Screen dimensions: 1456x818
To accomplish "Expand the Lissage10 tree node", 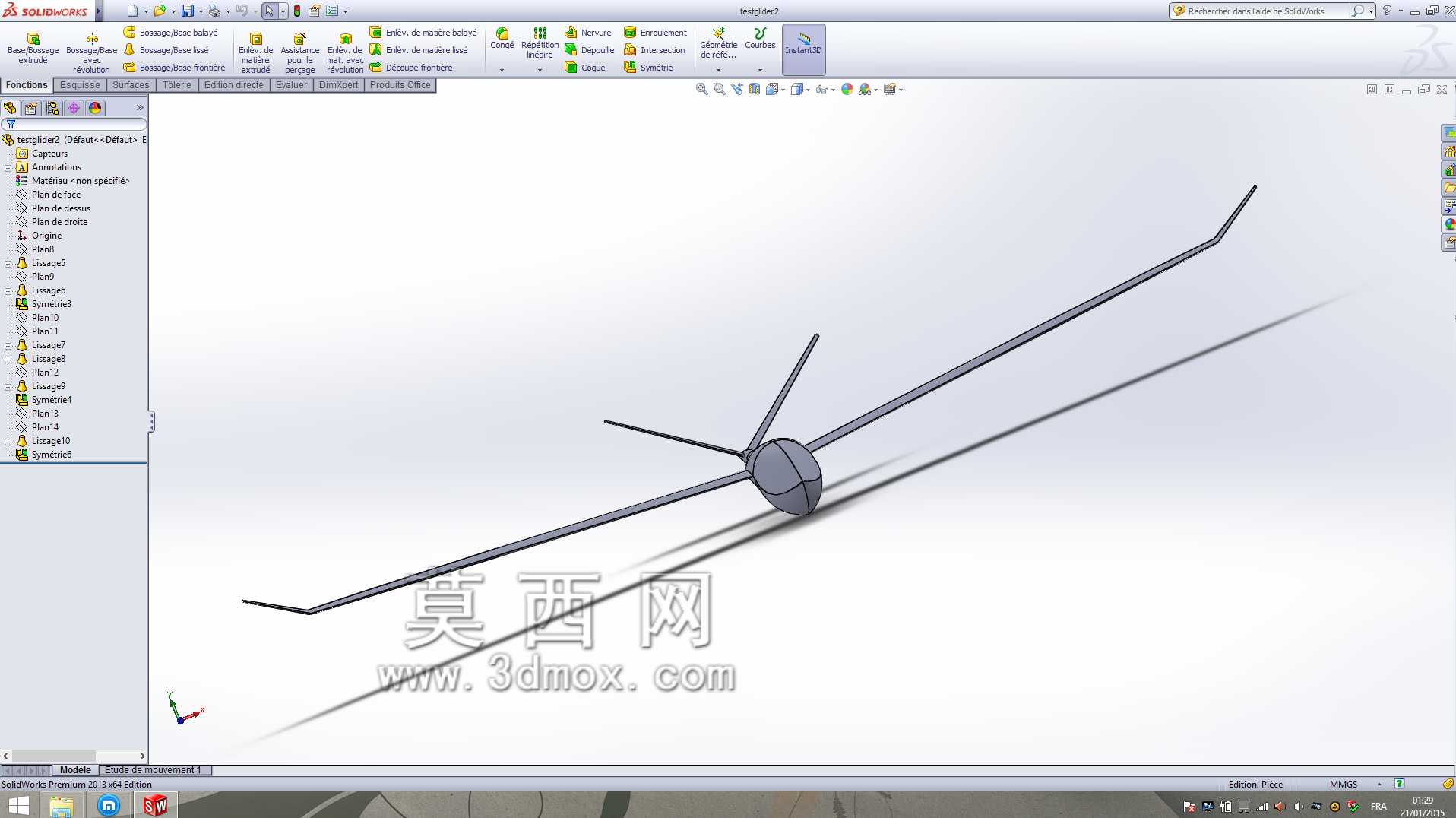I will point(8,441).
